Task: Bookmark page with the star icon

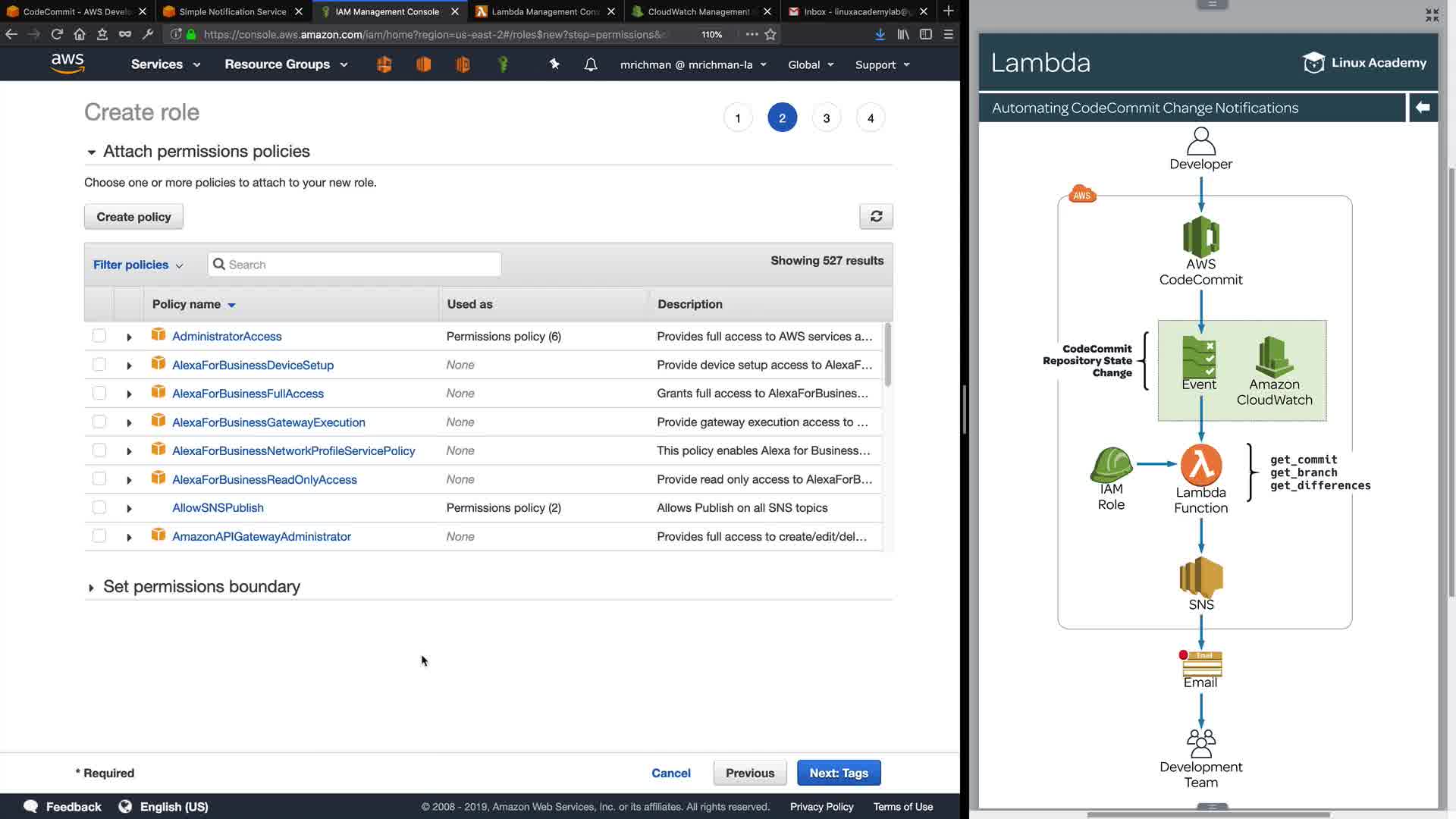Action: click(770, 34)
